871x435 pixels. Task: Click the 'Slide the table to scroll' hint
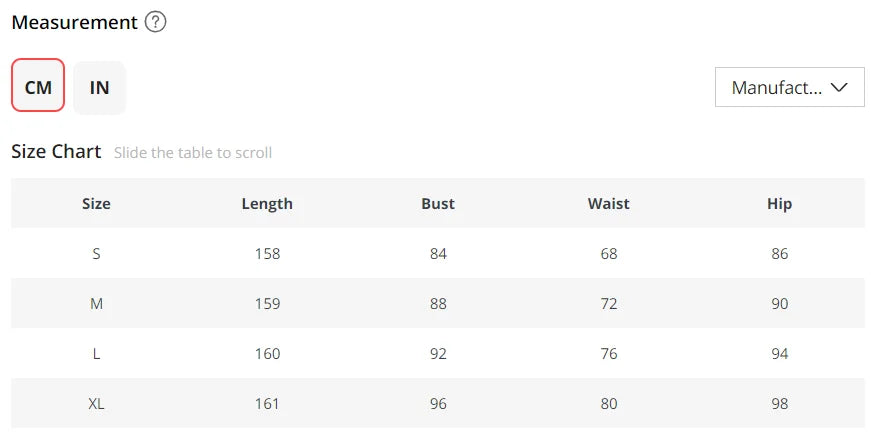[193, 153]
